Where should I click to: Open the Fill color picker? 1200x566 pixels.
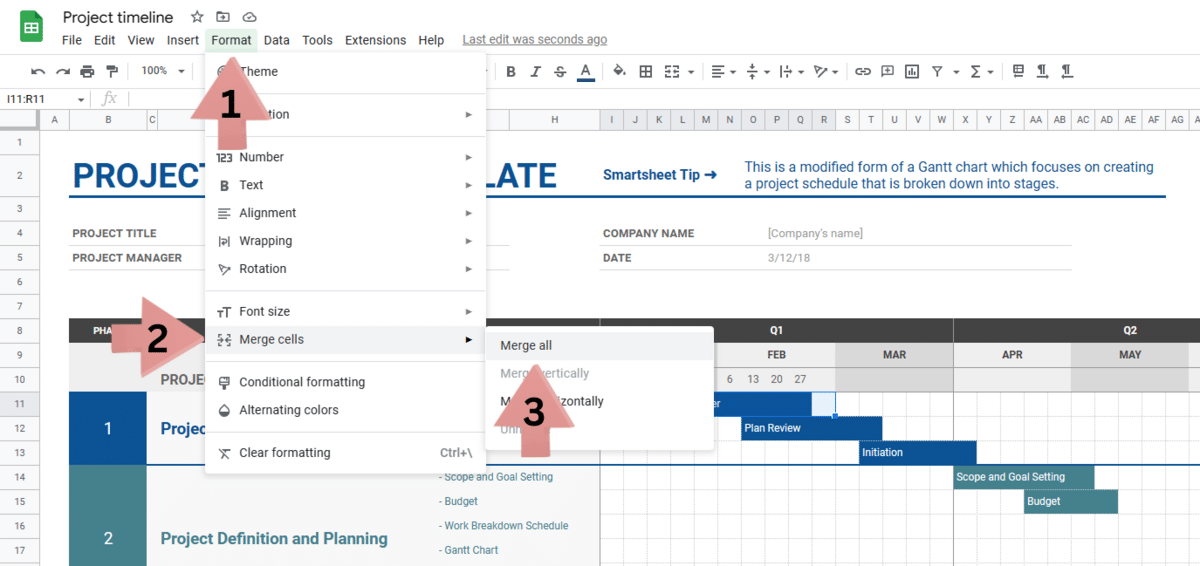(x=619, y=71)
